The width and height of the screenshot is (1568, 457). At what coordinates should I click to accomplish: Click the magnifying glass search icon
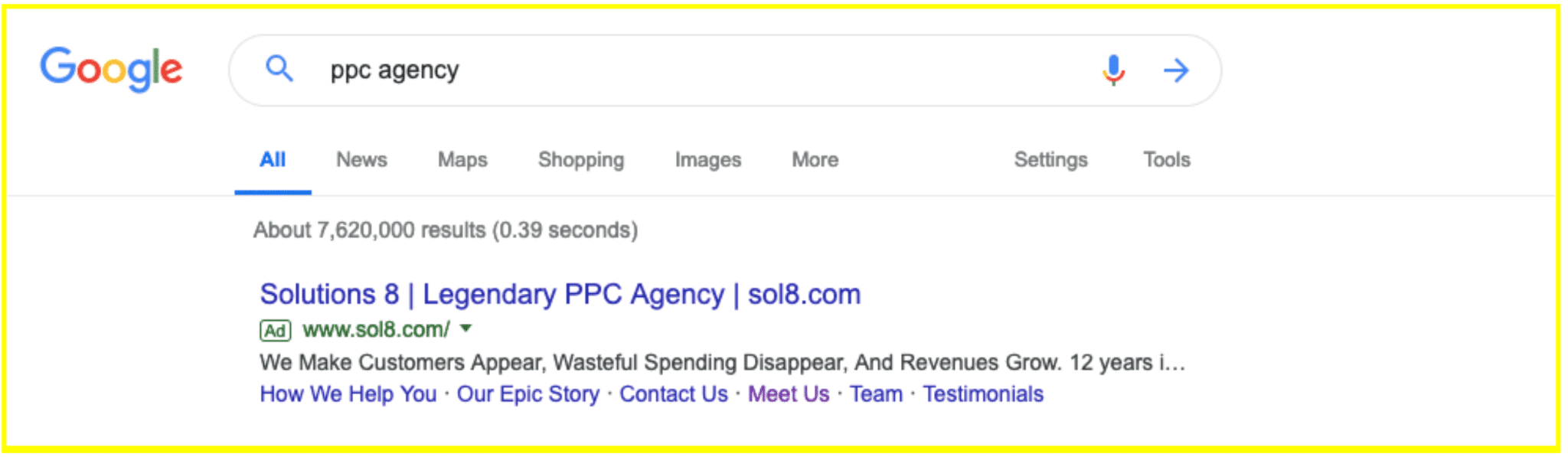(x=279, y=69)
